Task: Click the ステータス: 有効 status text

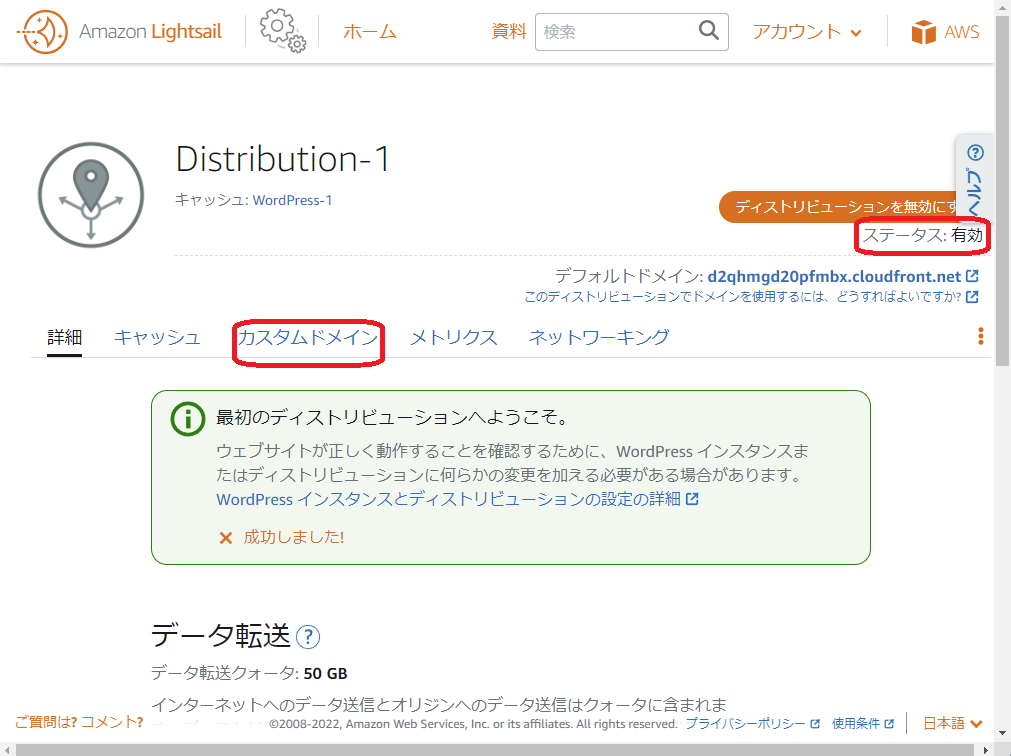Action: point(923,235)
